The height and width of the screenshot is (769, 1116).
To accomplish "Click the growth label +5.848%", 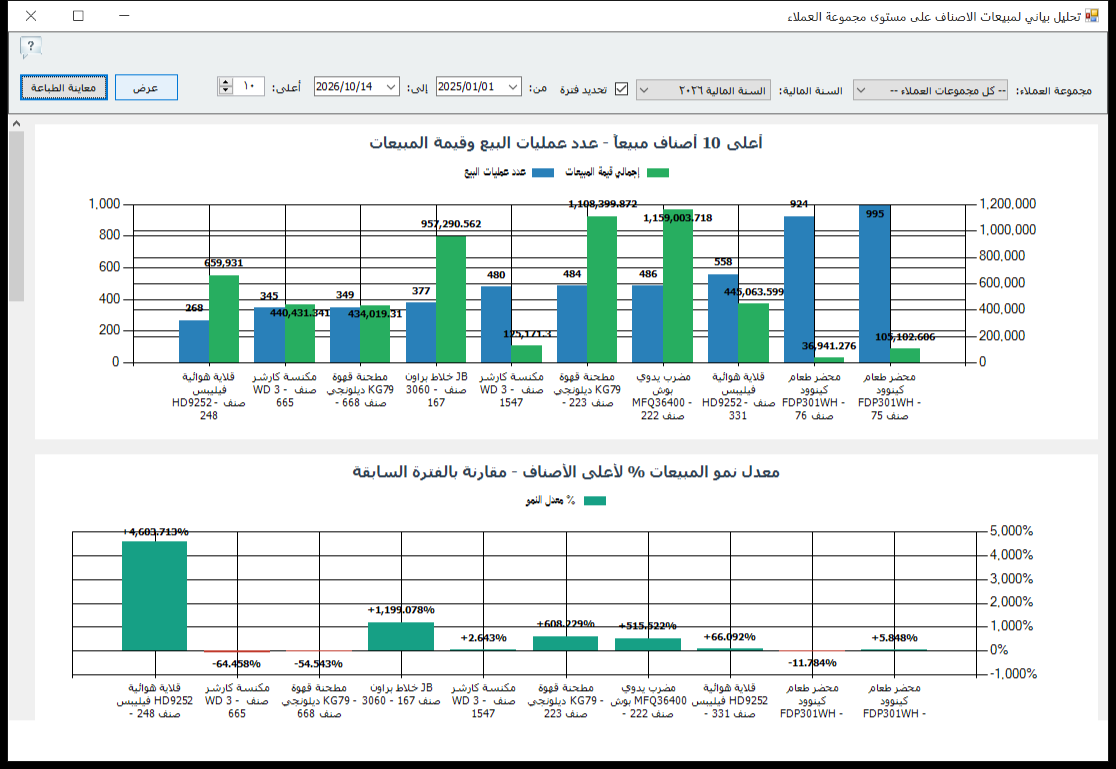I will click(x=895, y=638).
